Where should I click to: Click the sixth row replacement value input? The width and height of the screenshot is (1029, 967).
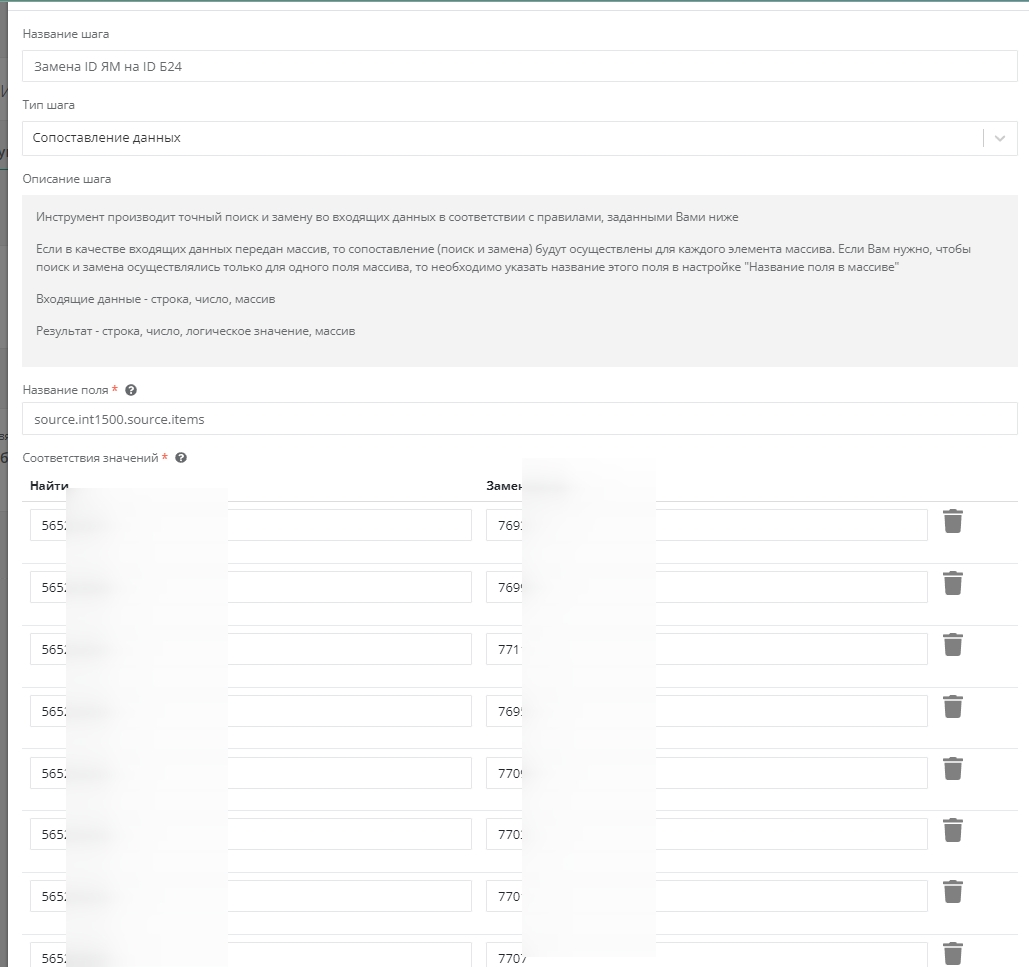click(x=706, y=834)
